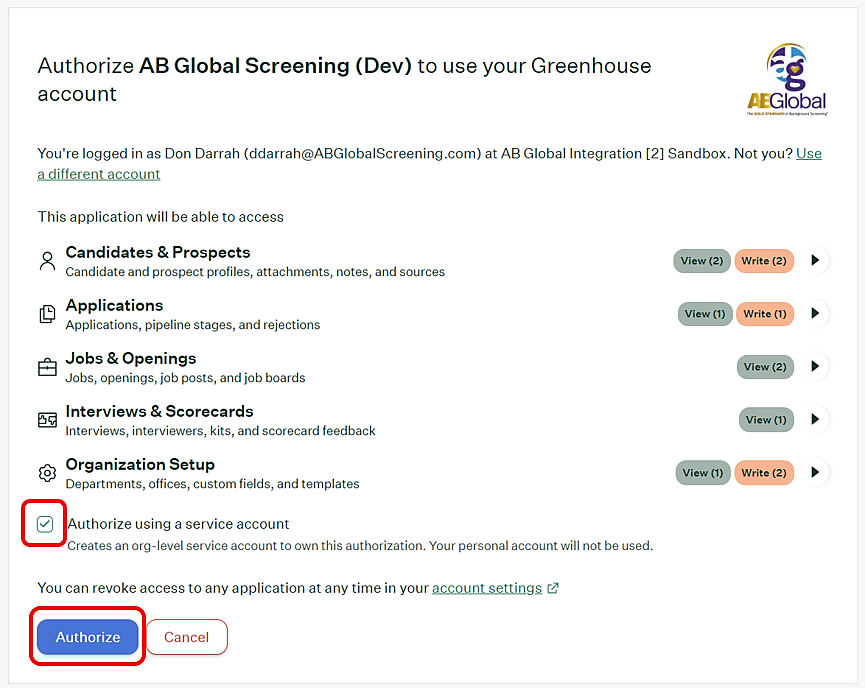Expand the Candidates & Prospects permissions arrow
The image size is (865, 688).
815,260
